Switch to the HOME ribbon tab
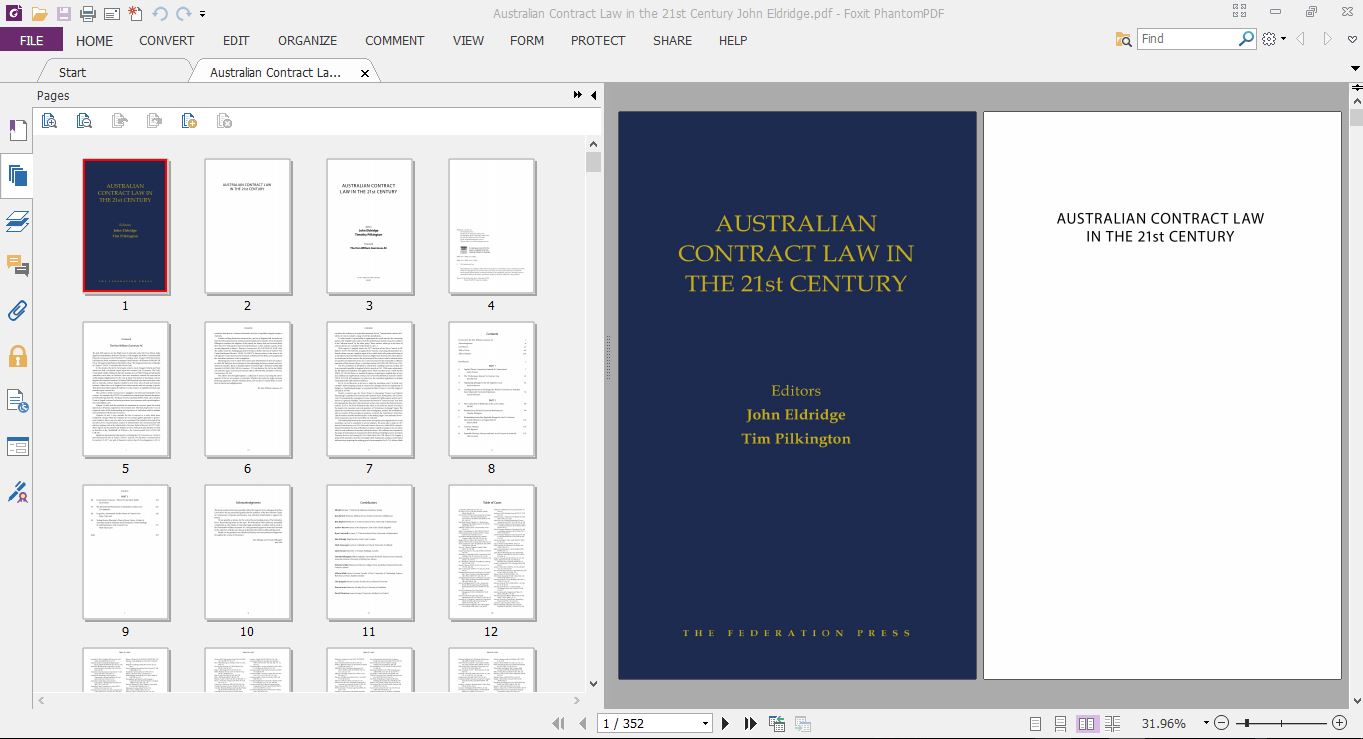The image size is (1363, 739). pyautogui.click(x=95, y=41)
